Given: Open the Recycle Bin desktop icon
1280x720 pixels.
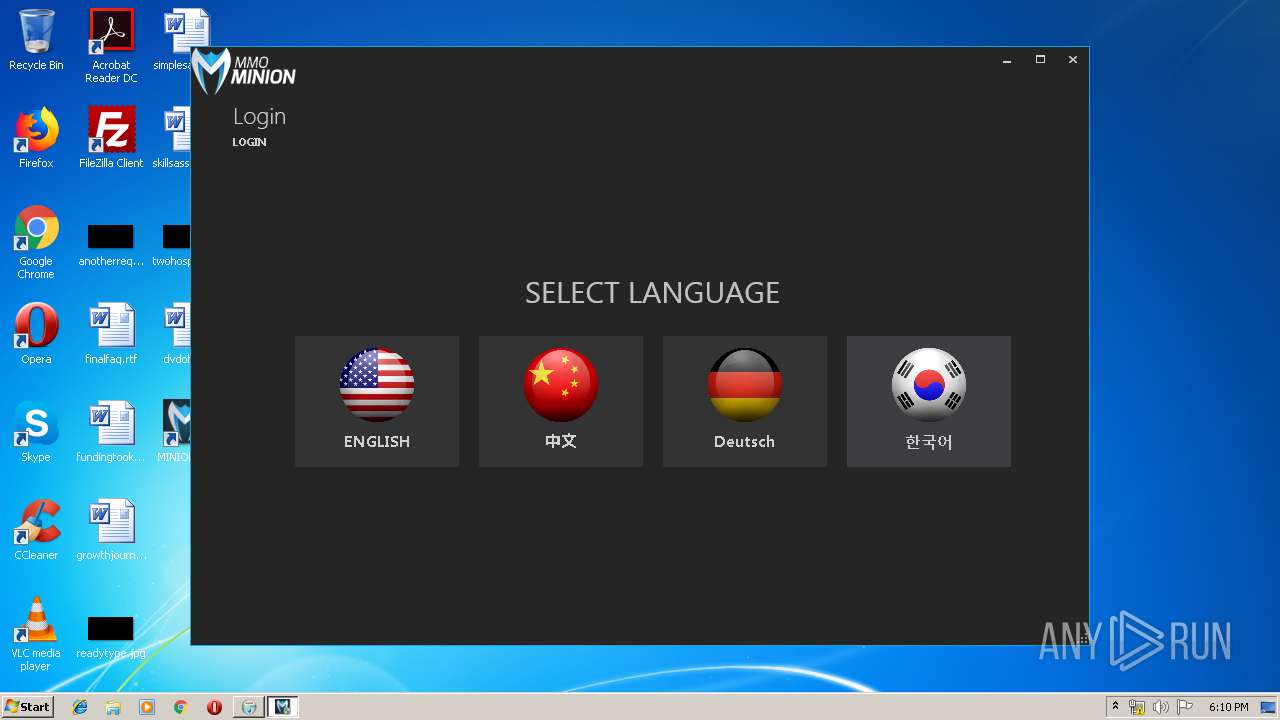Looking at the screenshot, I should point(36,40).
